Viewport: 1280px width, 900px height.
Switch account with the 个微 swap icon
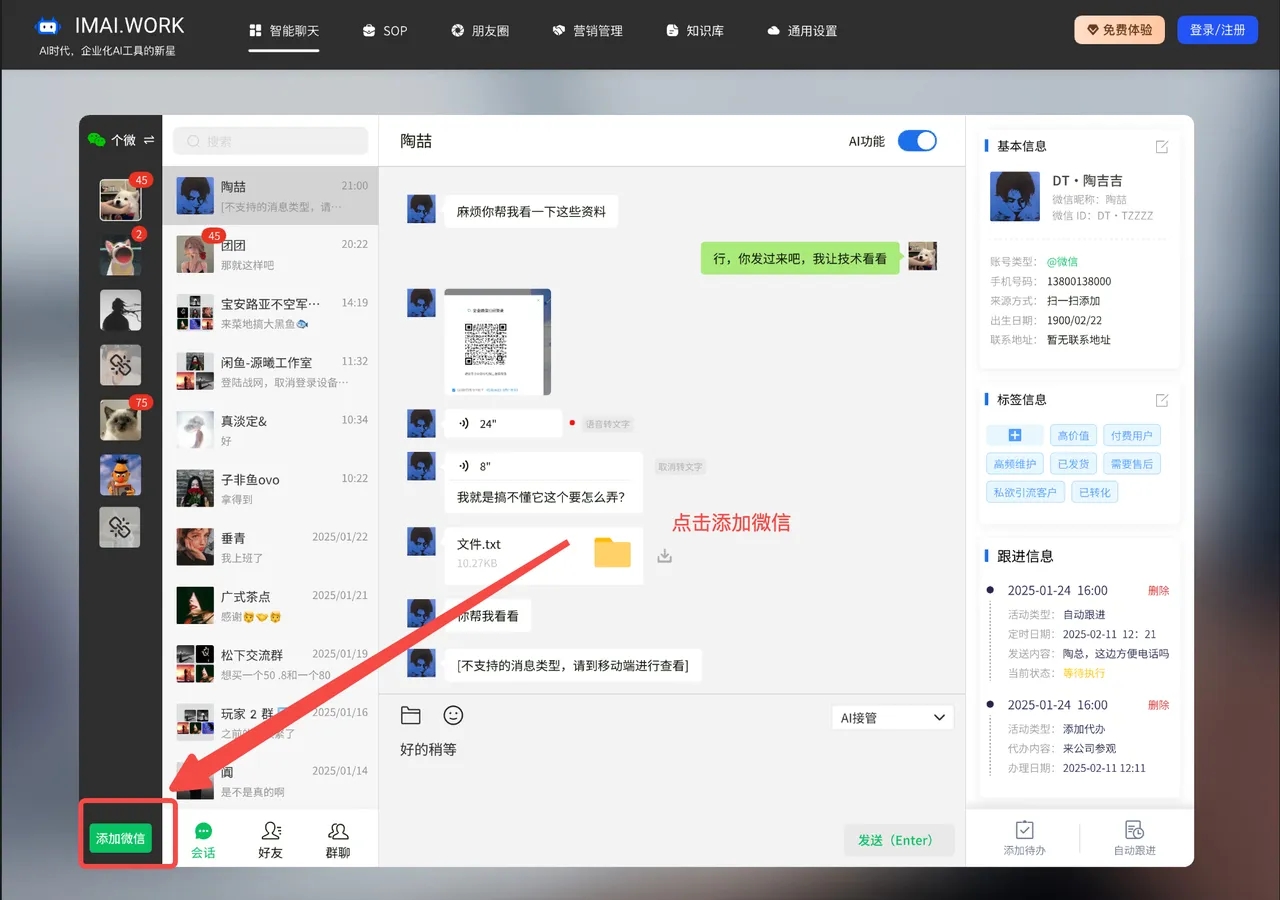click(149, 140)
